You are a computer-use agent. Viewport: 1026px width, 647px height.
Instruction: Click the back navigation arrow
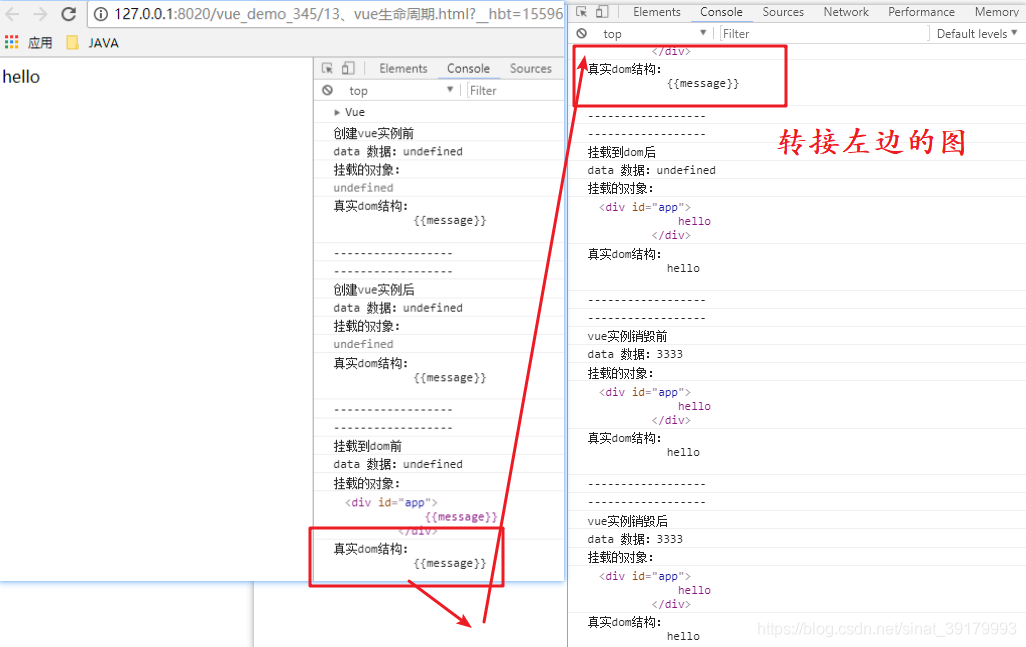point(12,14)
